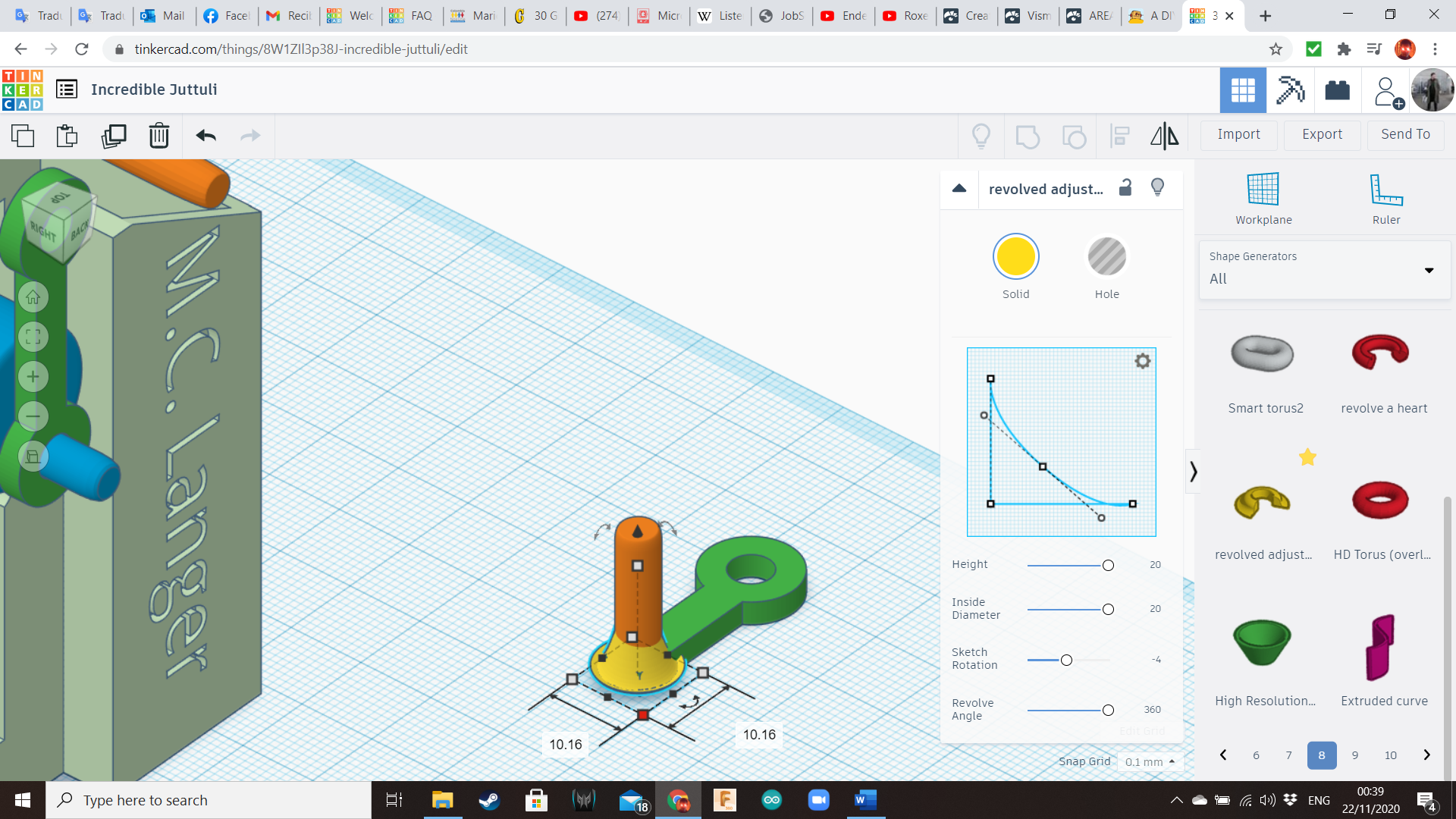Viewport: 1456px width, 819px height.
Task: Click the Copy icon in toolbar
Action: 23,136
